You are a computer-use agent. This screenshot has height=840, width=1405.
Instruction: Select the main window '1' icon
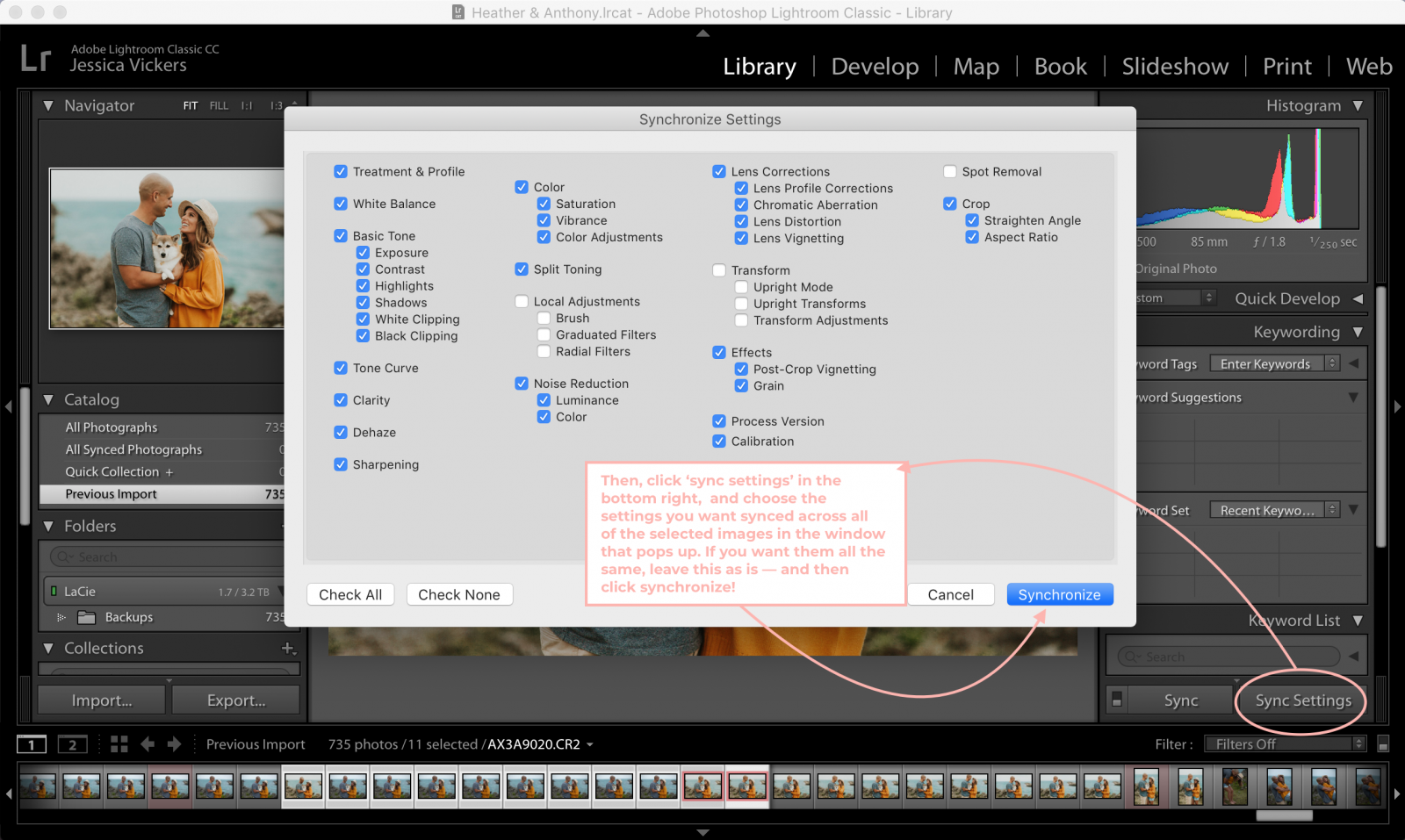click(x=32, y=743)
